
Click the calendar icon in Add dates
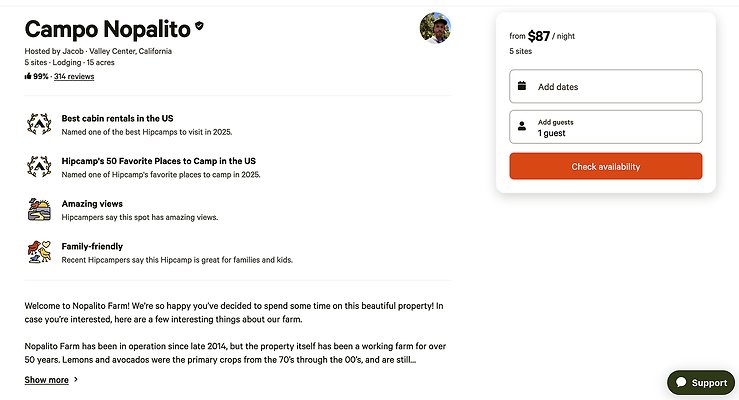point(522,86)
